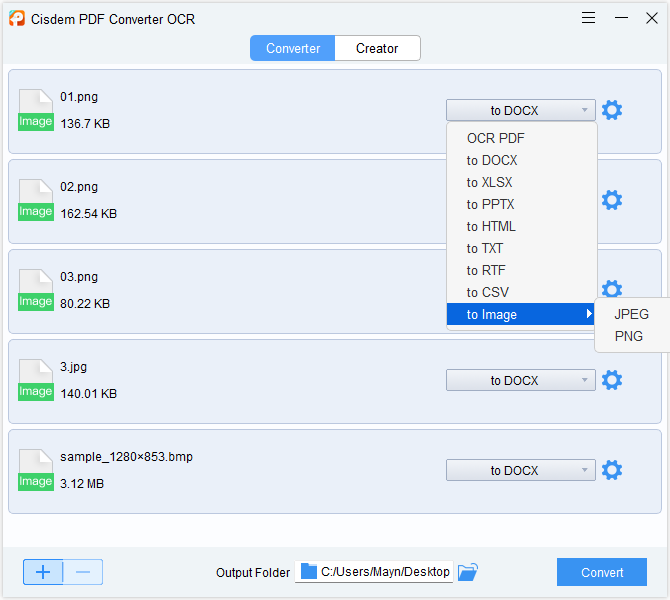Select to RTF output format
Viewport: 670px width, 600px height.
(x=521, y=271)
